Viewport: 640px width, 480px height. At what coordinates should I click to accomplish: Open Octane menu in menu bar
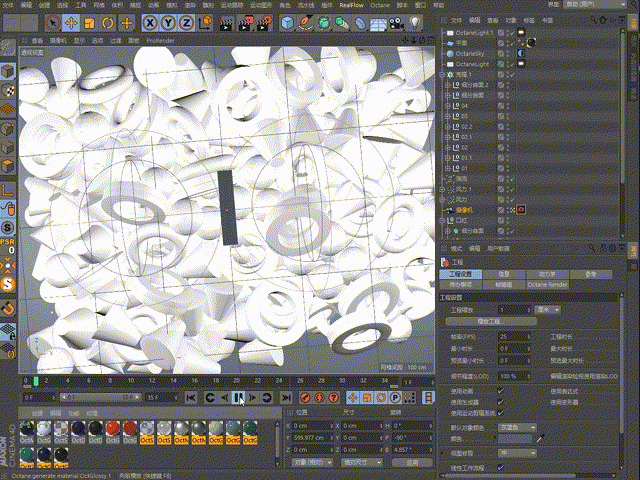pyautogui.click(x=380, y=5)
